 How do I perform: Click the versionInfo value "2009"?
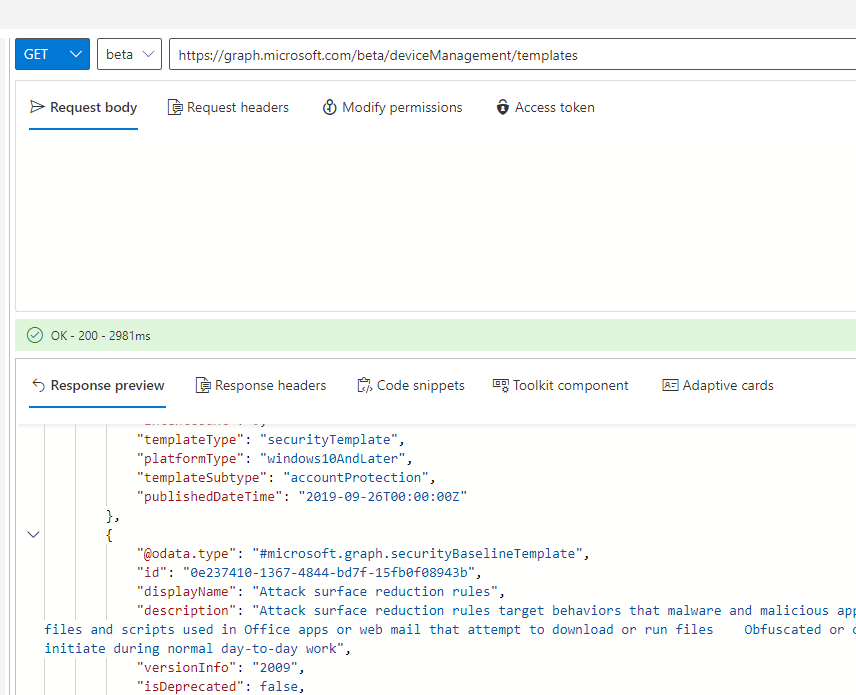pyautogui.click(x=275, y=668)
